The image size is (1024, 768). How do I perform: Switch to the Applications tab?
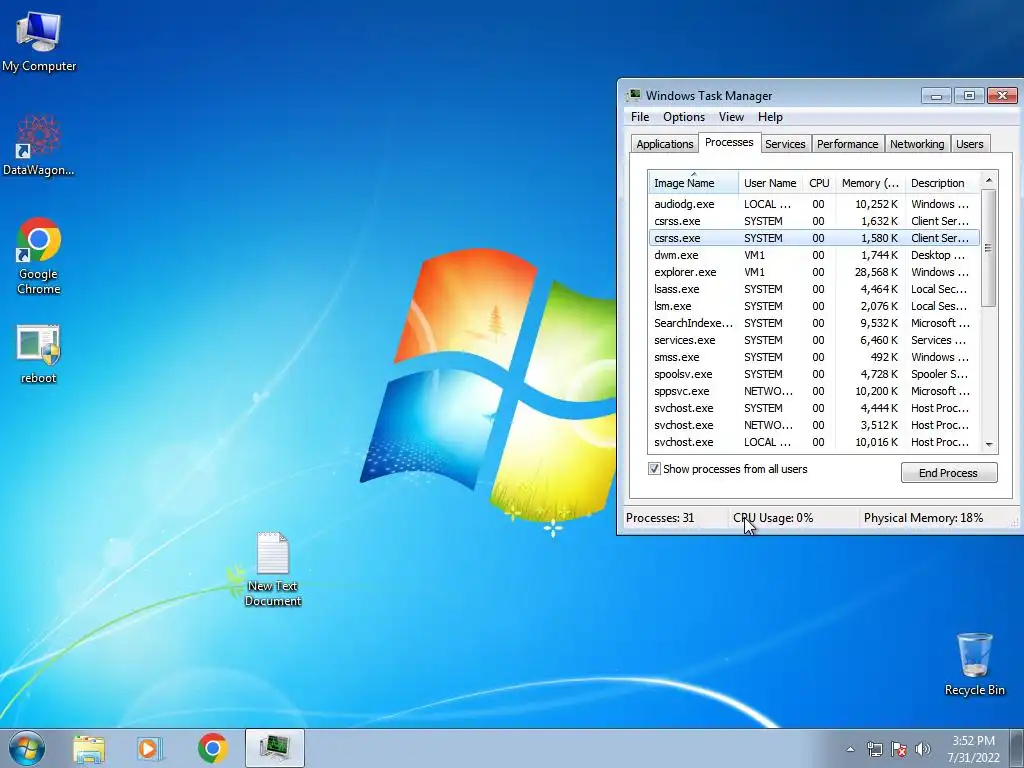tap(664, 144)
